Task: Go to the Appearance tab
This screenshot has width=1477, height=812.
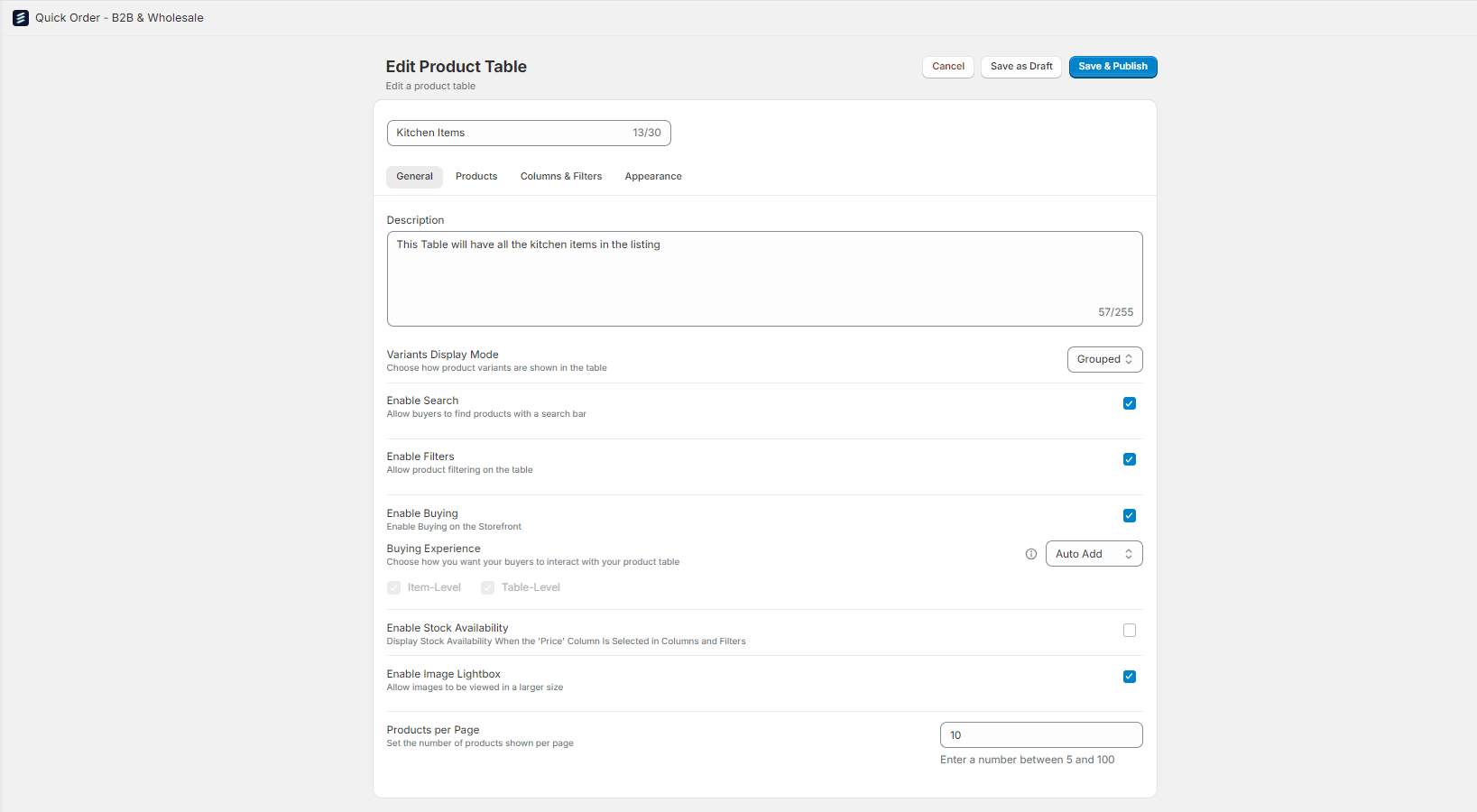Action: tap(653, 177)
